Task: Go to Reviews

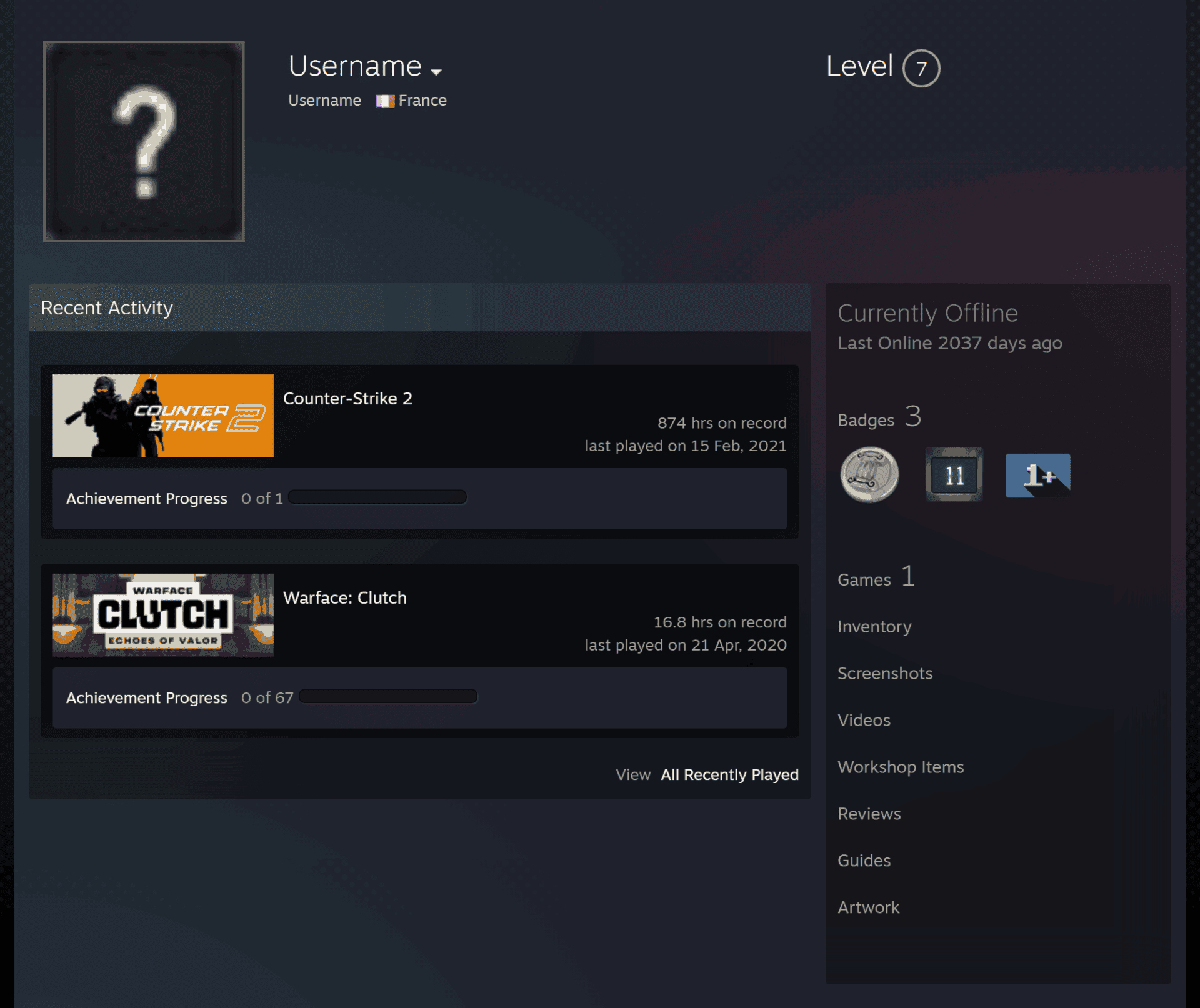Action: click(869, 814)
